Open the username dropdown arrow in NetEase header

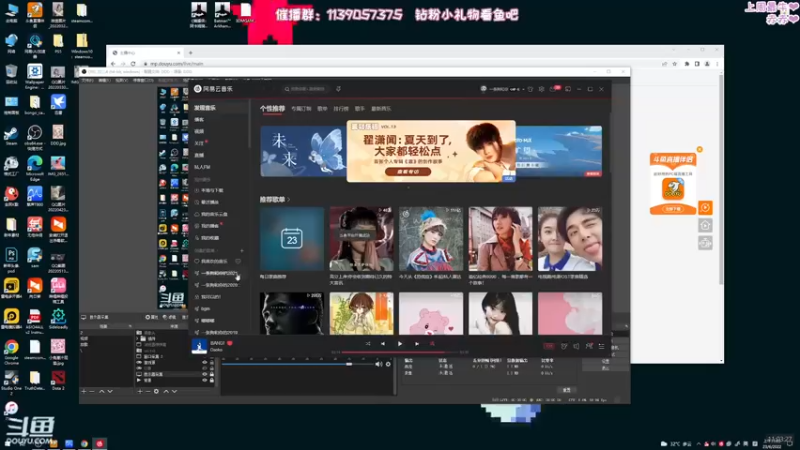click(523, 89)
